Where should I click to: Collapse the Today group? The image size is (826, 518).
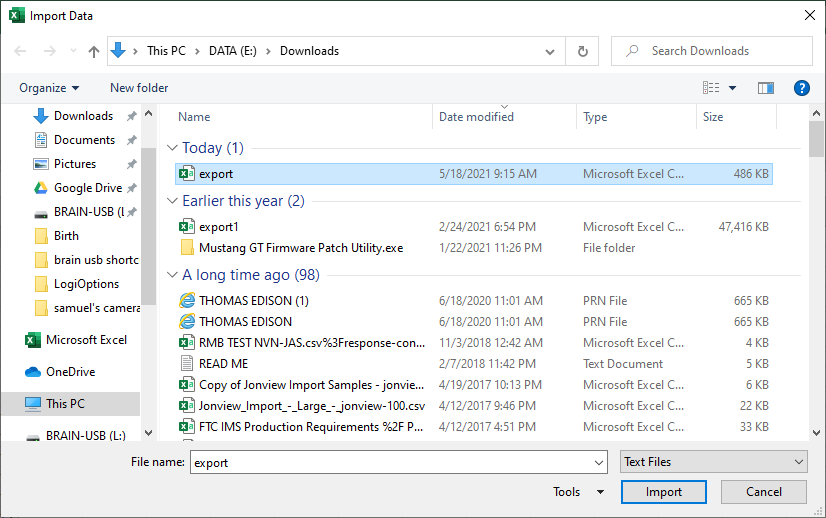pos(171,148)
